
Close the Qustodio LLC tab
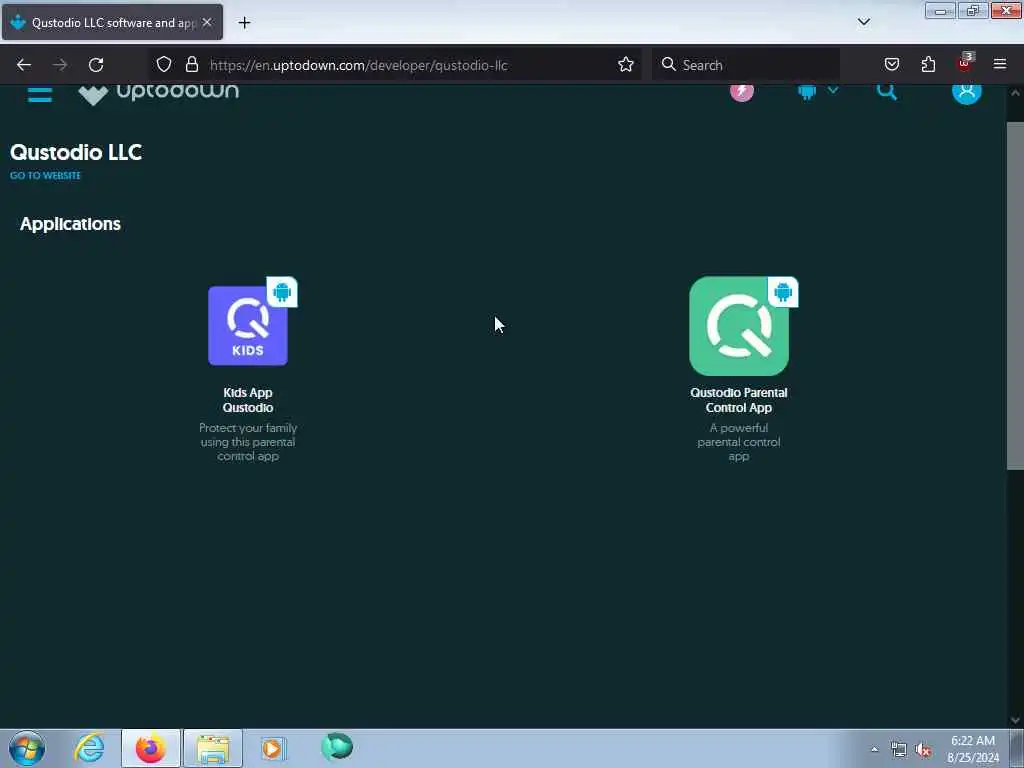click(x=207, y=22)
